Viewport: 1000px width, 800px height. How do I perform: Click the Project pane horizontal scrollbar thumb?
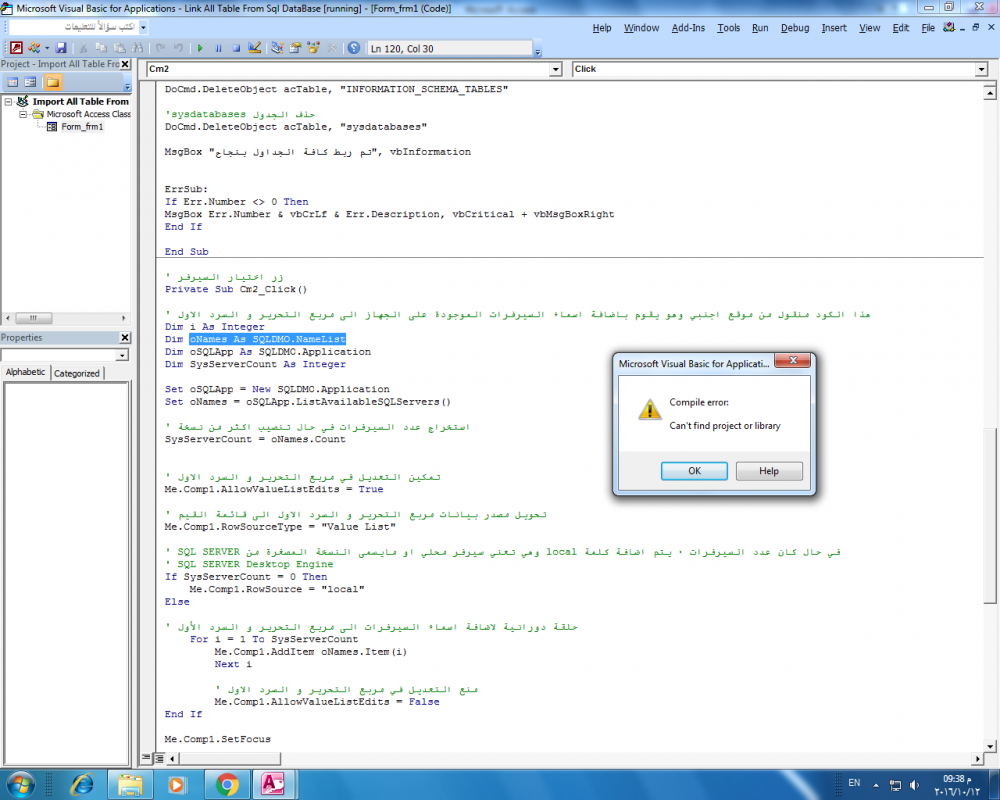33,318
